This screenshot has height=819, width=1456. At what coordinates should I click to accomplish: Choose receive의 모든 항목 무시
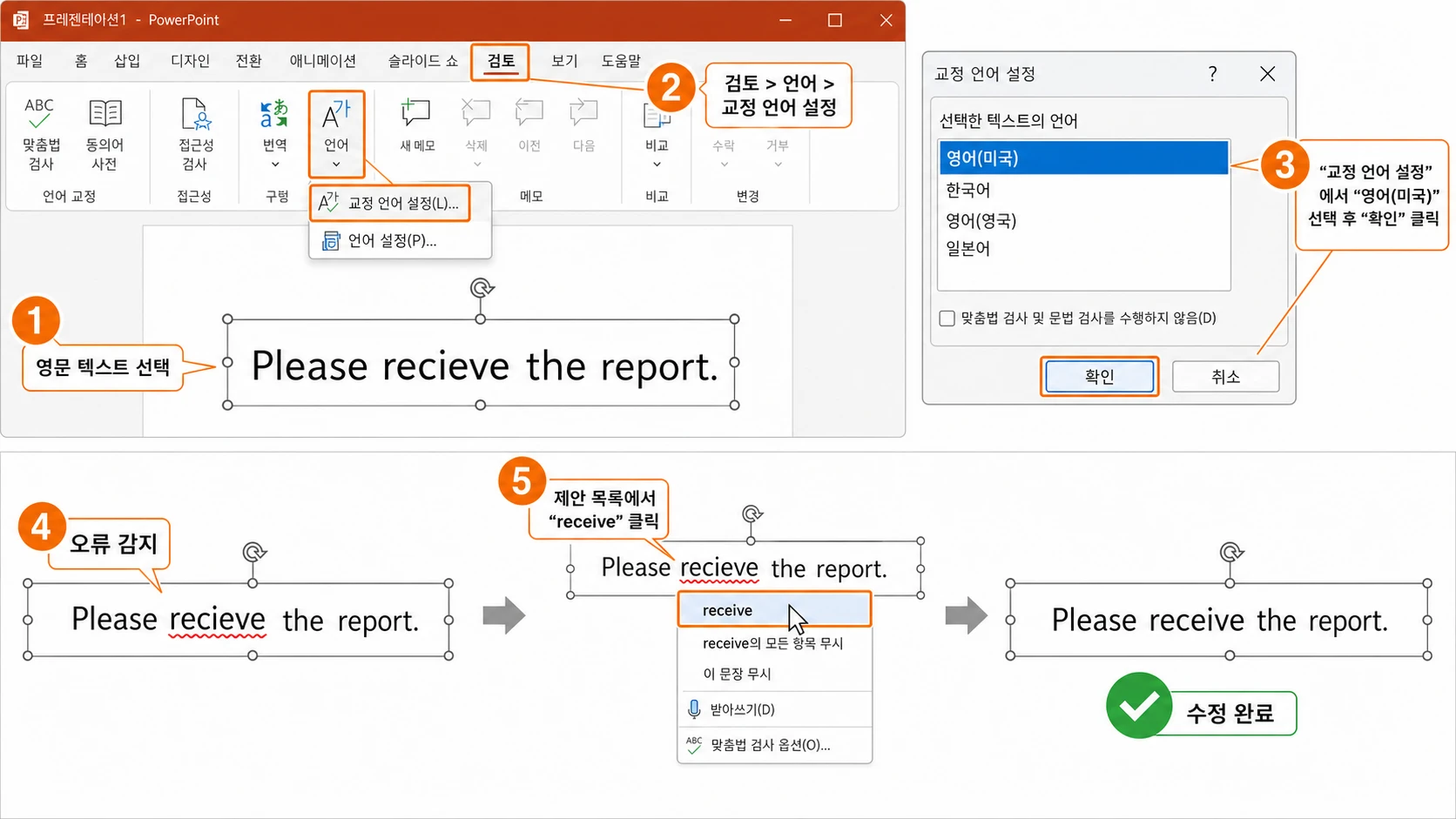pos(774,643)
